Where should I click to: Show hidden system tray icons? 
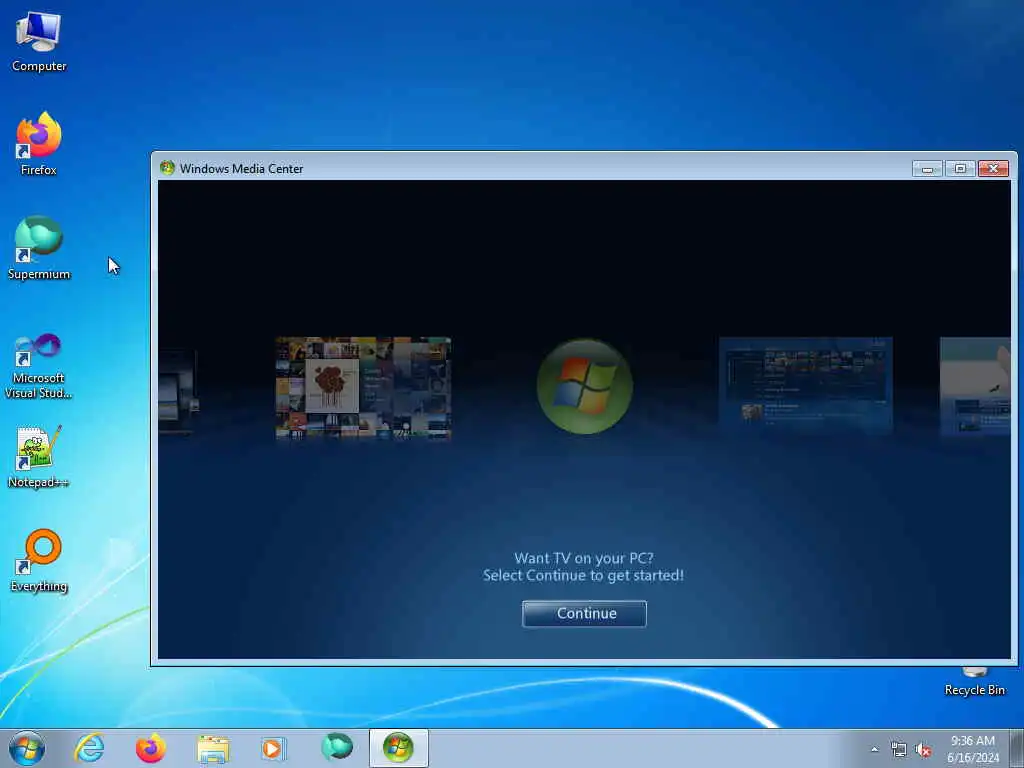[874, 749]
